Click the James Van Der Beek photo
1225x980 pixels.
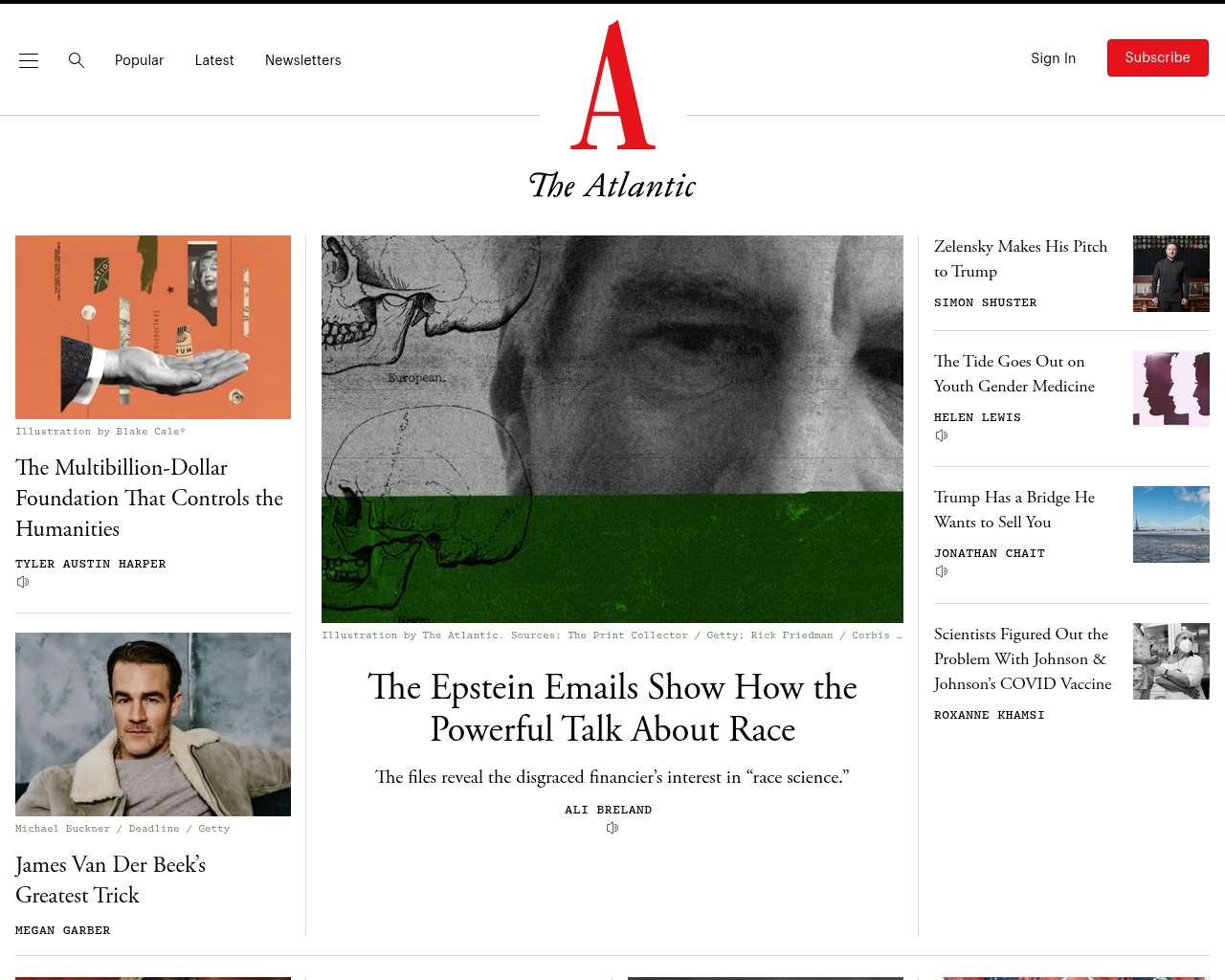pyautogui.click(x=153, y=724)
